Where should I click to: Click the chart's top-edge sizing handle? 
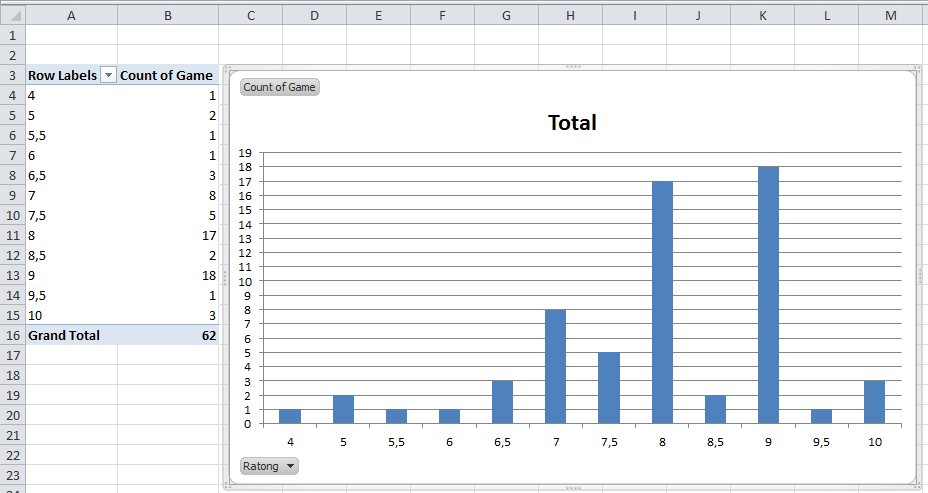[x=572, y=67]
